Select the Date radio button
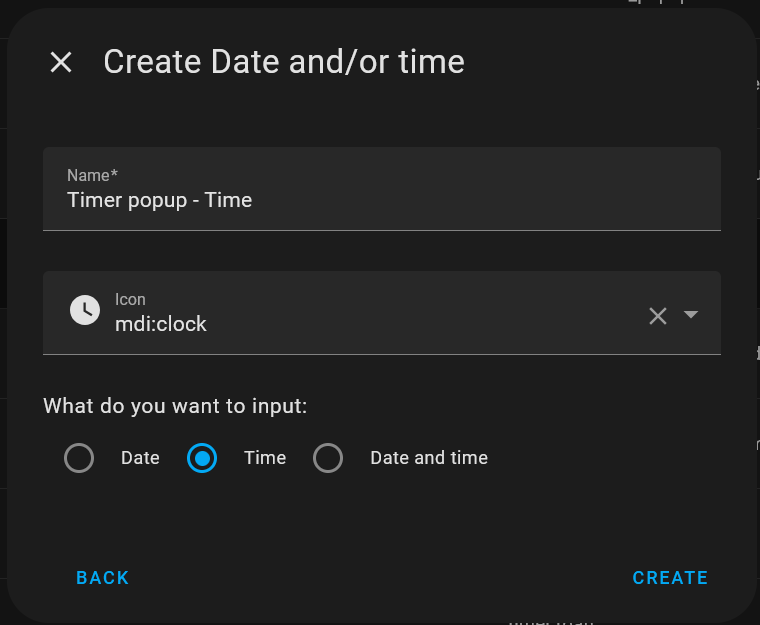760x625 pixels. pyautogui.click(x=79, y=458)
